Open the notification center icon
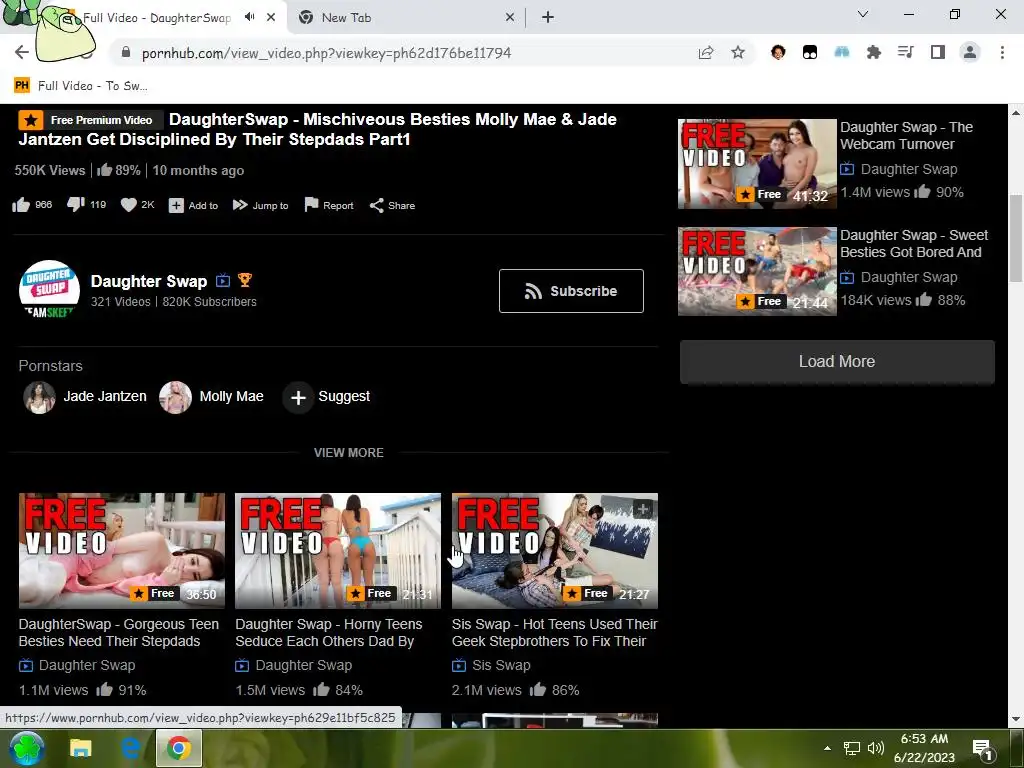The width and height of the screenshot is (1024, 768). pyautogui.click(x=983, y=748)
